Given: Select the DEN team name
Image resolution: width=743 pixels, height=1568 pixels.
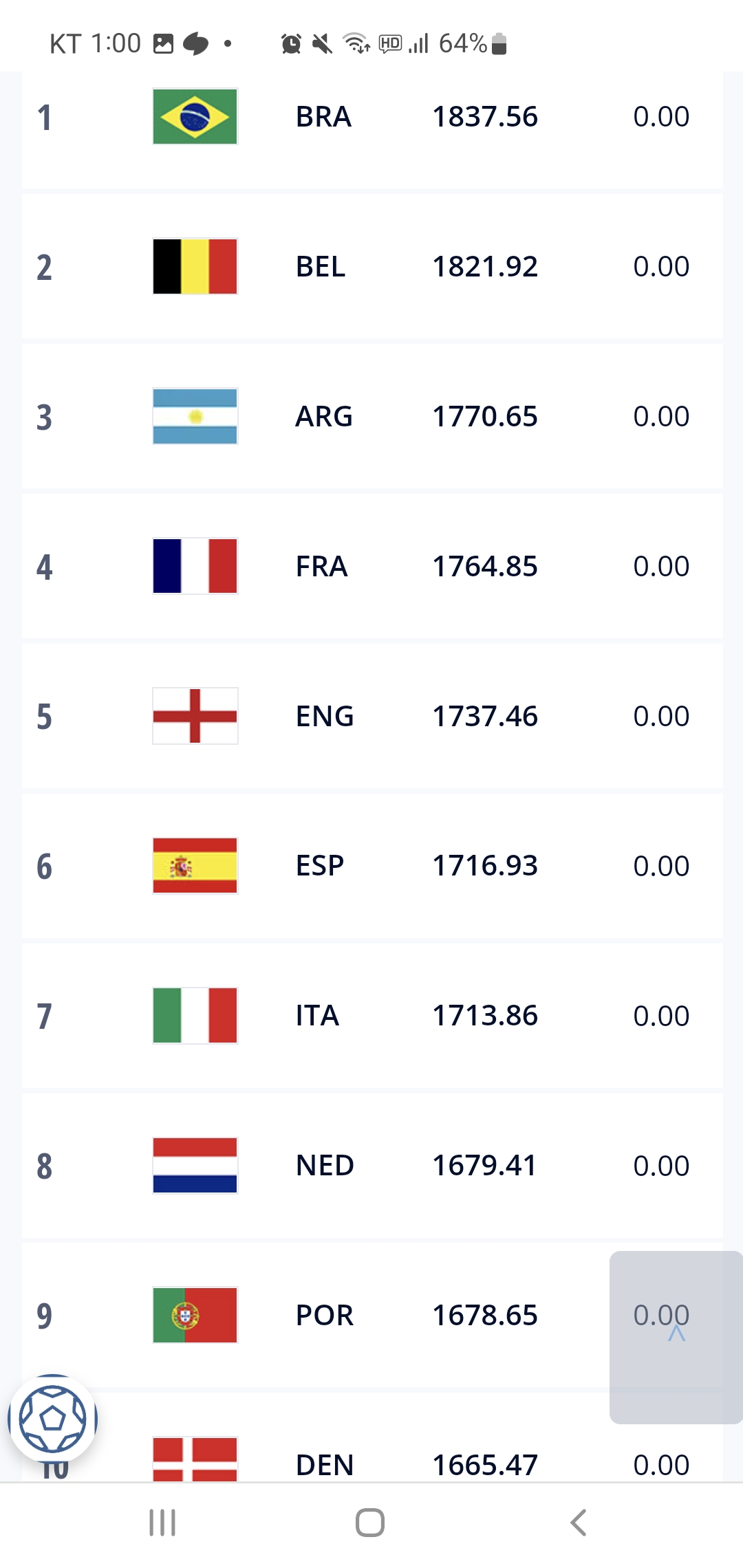Looking at the screenshot, I should 325,1465.
